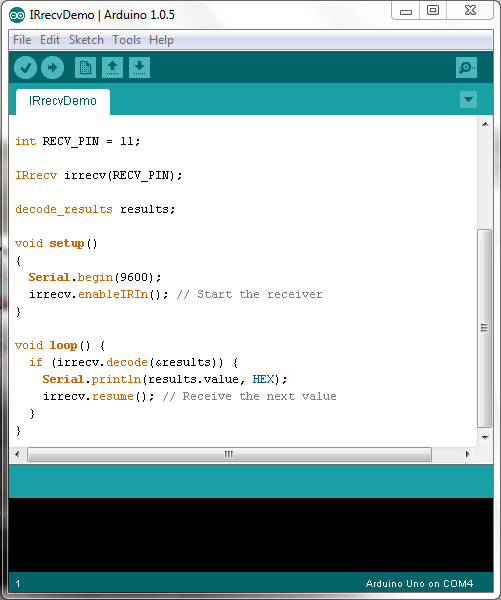Viewport: 501px width, 600px height.
Task: Save the sketch with the down-arrow icon
Action: tap(139, 68)
